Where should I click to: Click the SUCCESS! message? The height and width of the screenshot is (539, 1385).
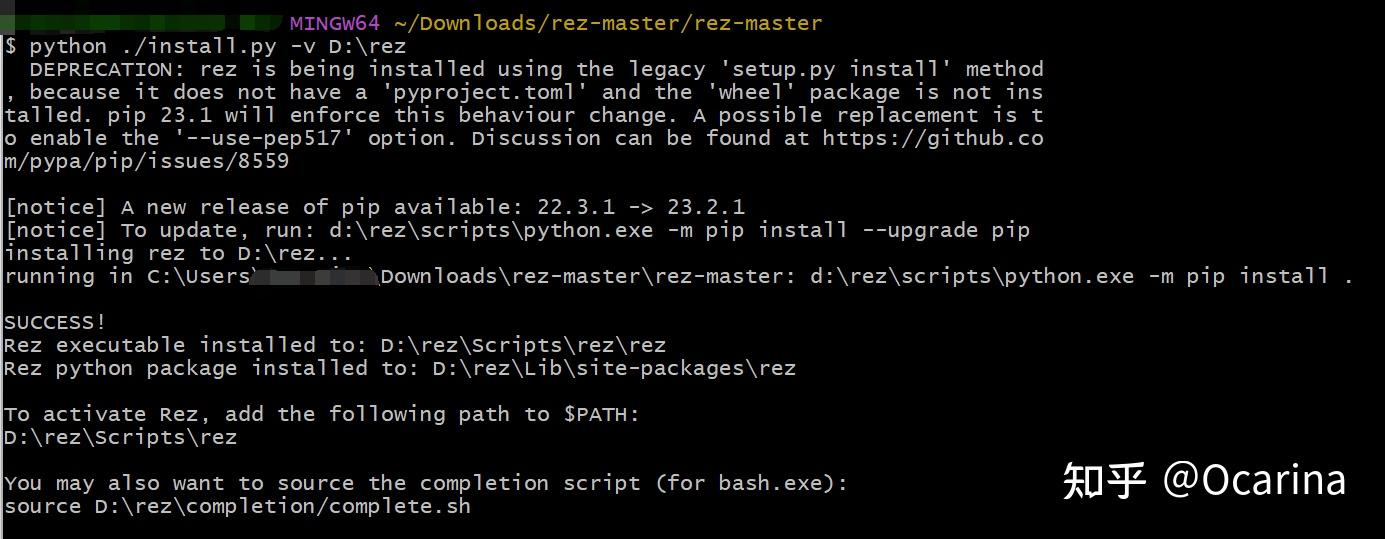(55, 322)
